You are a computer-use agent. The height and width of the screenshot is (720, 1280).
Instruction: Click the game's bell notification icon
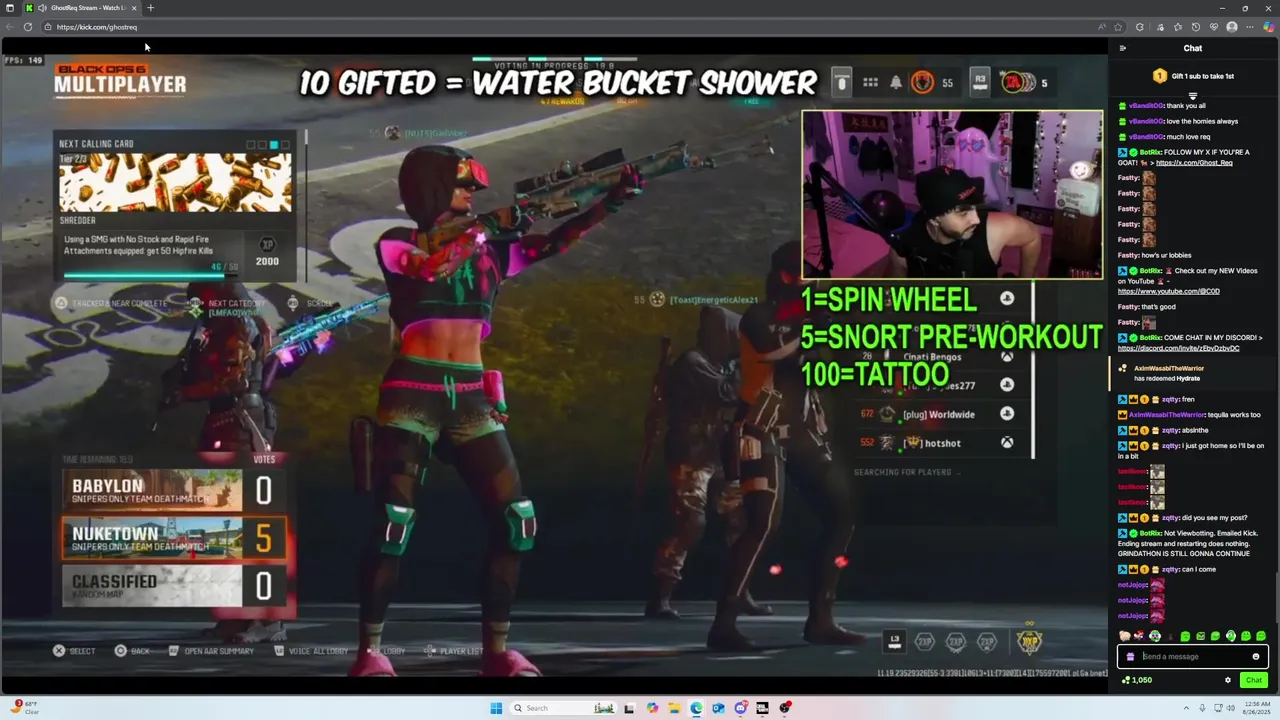click(x=896, y=83)
